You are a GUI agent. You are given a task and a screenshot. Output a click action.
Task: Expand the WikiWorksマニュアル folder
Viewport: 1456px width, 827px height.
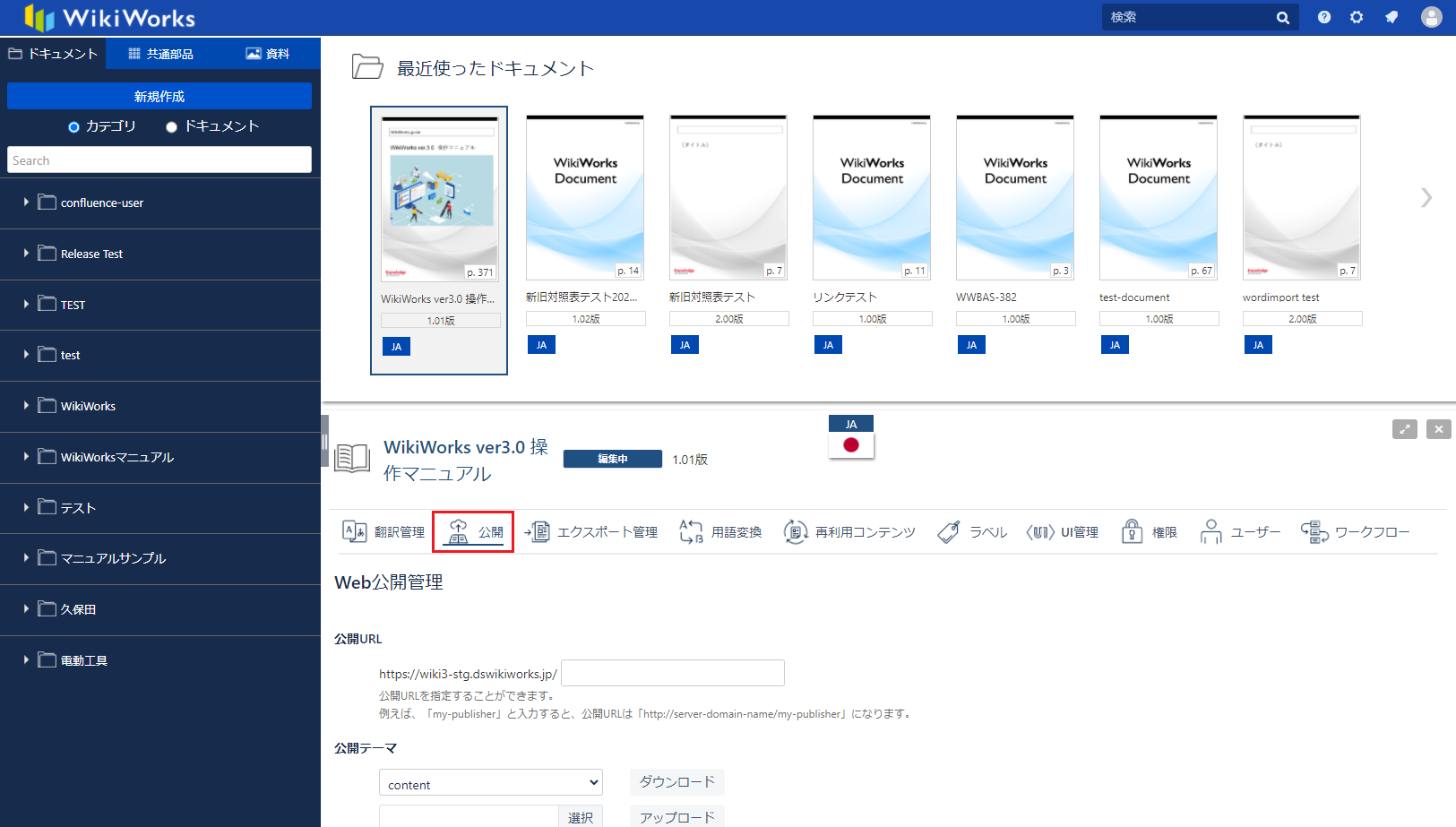[26, 457]
